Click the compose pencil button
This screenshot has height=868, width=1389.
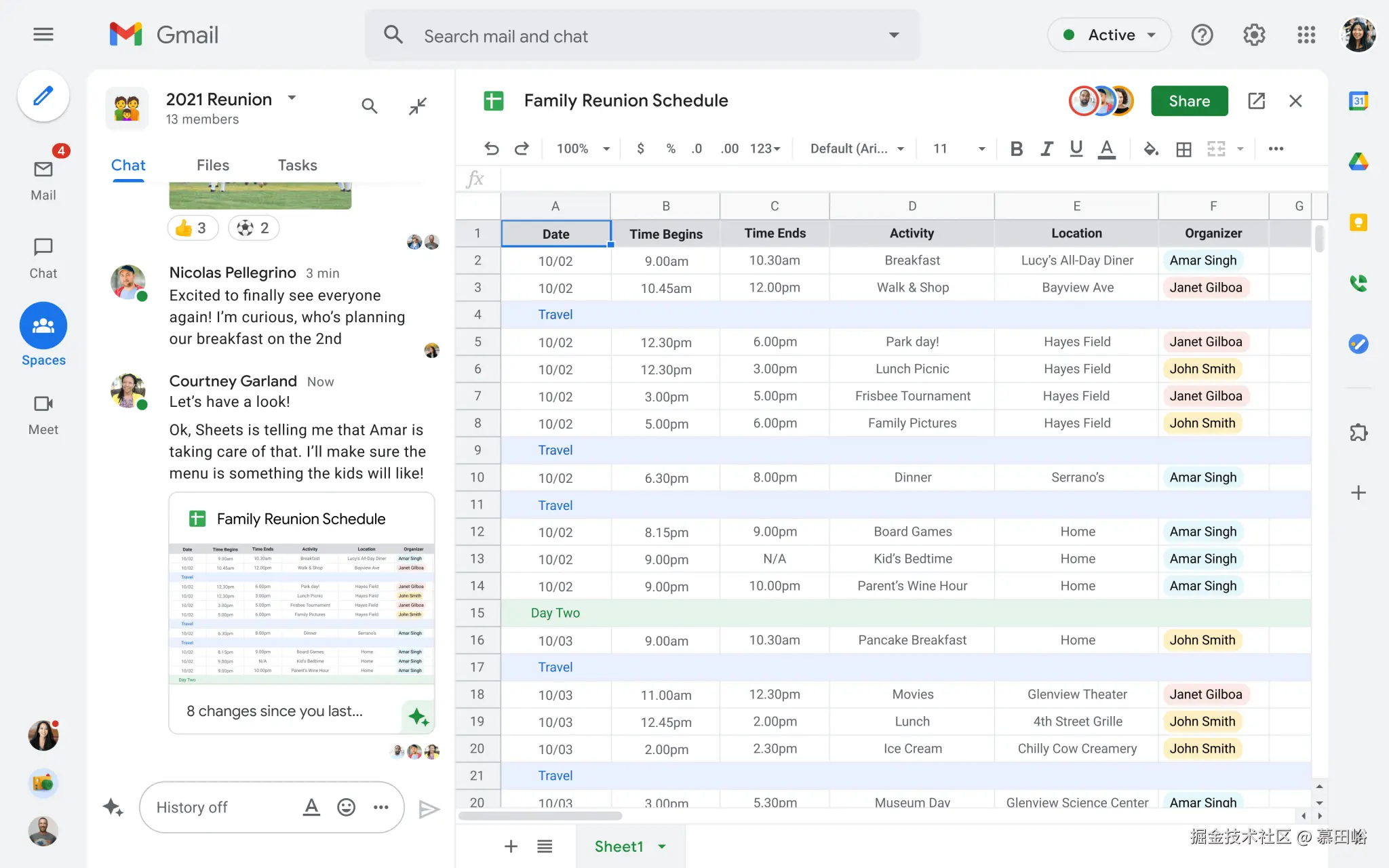pos(43,96)
